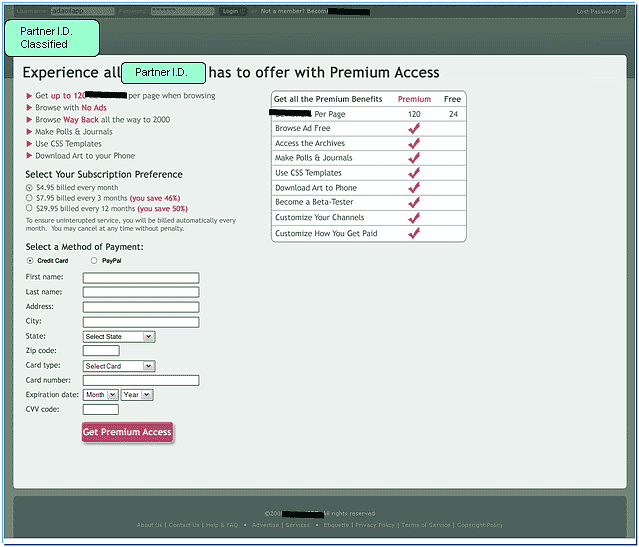
Task: Choose $29.95 billed every 12 months
Action: pos(28,209)
